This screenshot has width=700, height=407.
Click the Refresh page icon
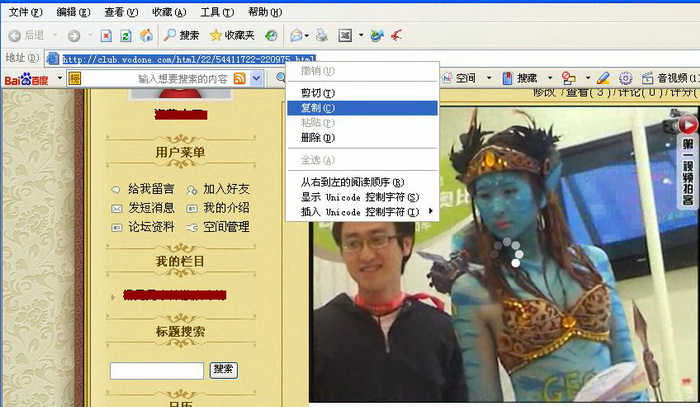(126, 35)
